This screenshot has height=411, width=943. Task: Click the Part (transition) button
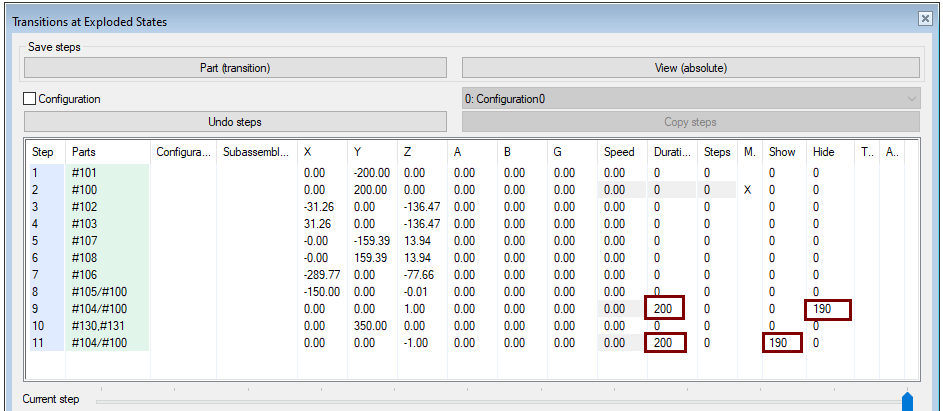click(235, 68)
